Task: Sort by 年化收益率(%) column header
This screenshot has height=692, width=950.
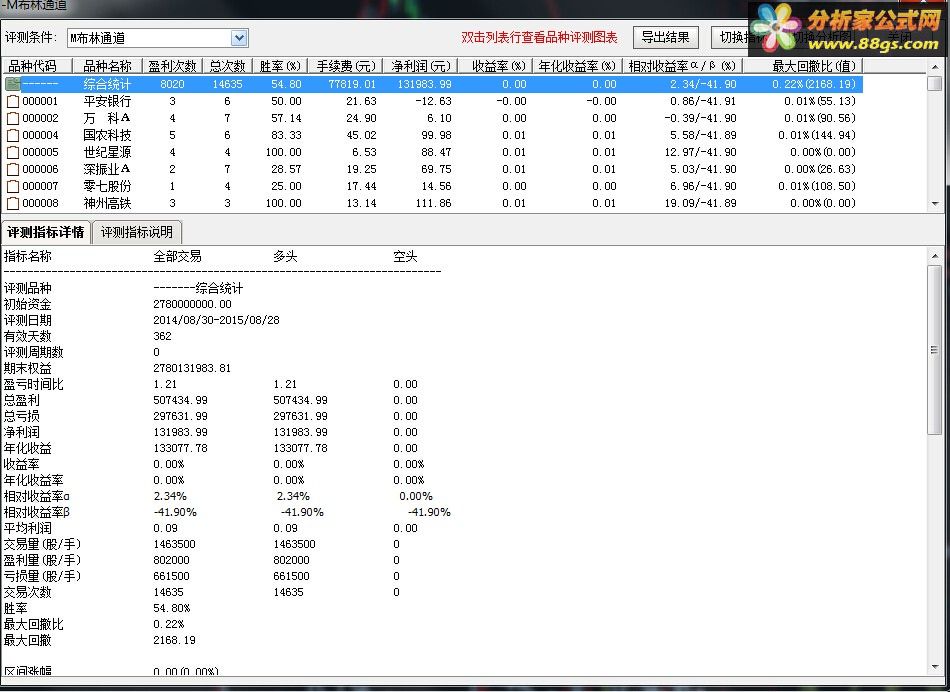Action: click(577, 66)
